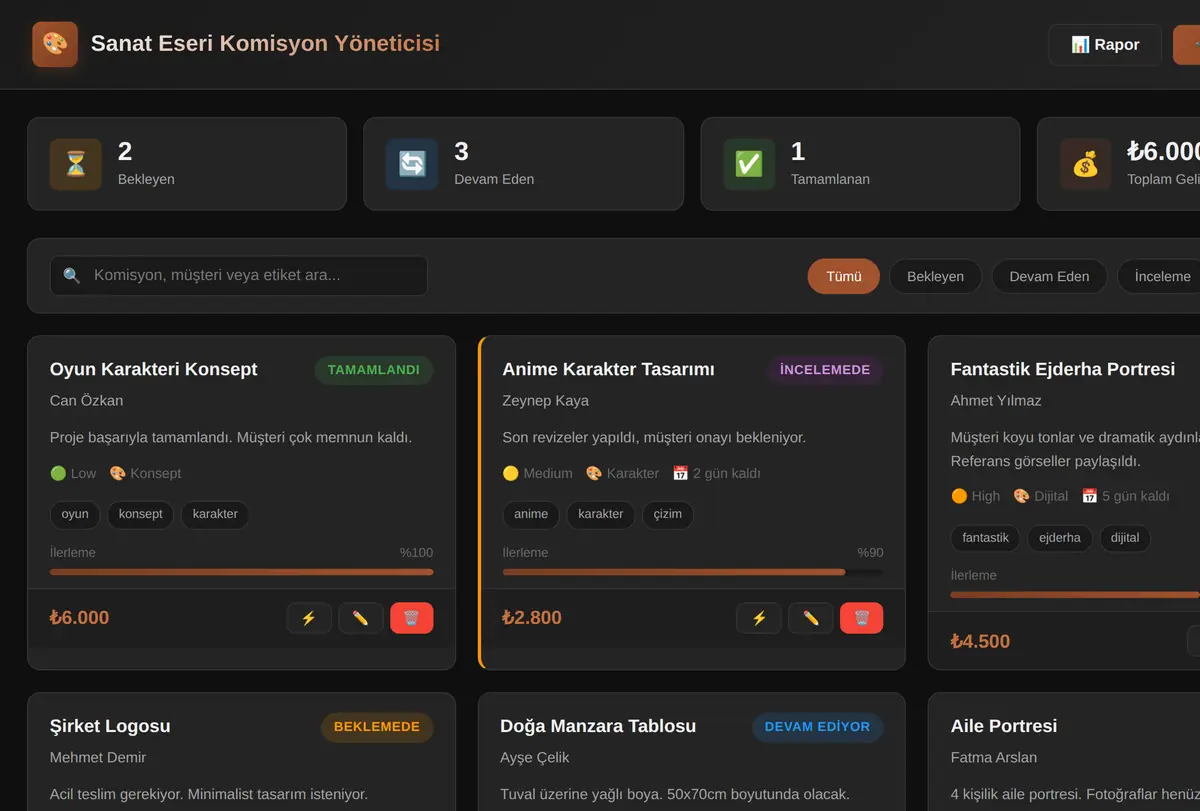Click the %100 progress value
The image size is (1200, 811).
click(x=416, y=553)
